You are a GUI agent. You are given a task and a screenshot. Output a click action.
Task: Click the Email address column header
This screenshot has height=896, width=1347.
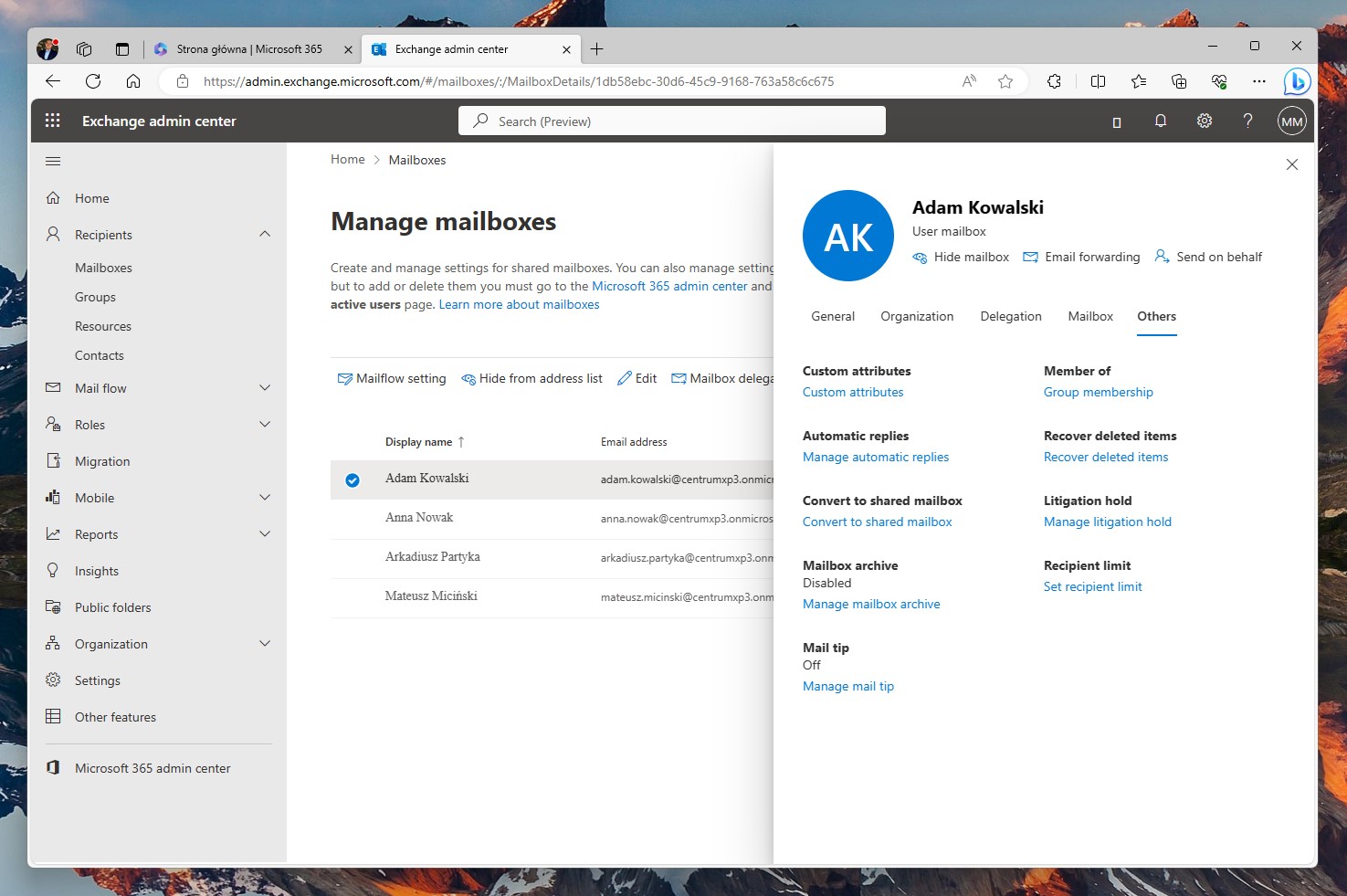[x=634, y=442]
